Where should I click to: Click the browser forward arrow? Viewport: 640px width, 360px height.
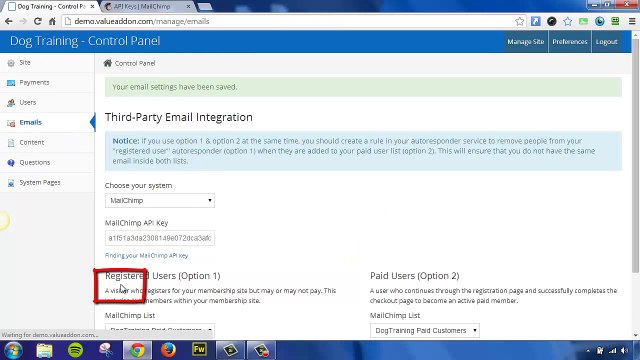coord(23,21)
